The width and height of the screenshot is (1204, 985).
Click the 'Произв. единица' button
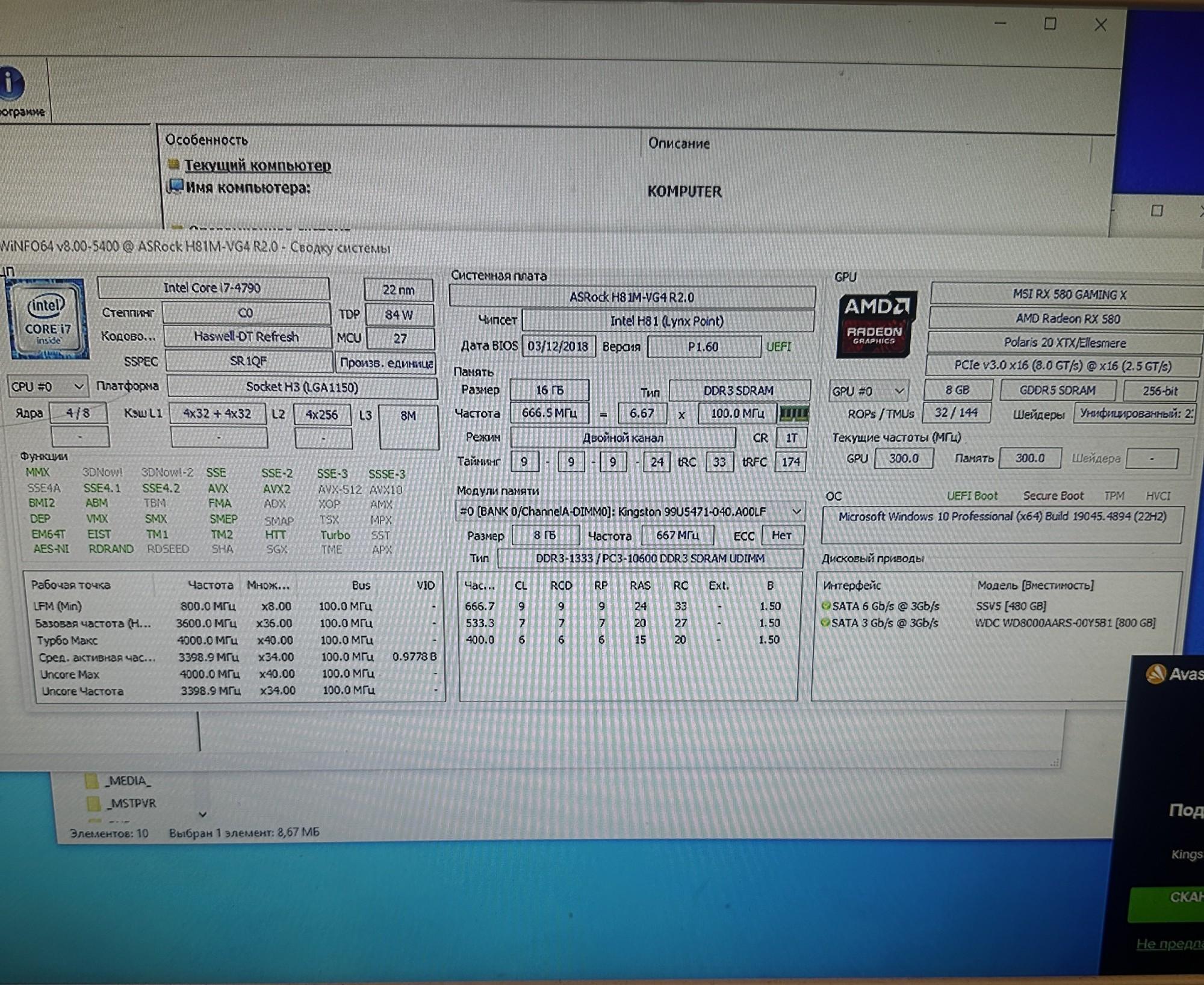tap(386, 363)
